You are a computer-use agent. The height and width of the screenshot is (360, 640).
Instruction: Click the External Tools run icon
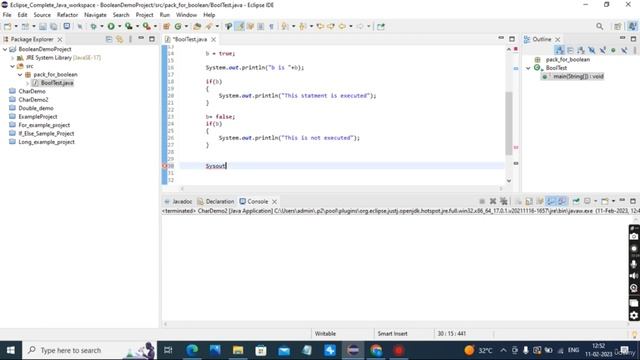coord(147,27)
